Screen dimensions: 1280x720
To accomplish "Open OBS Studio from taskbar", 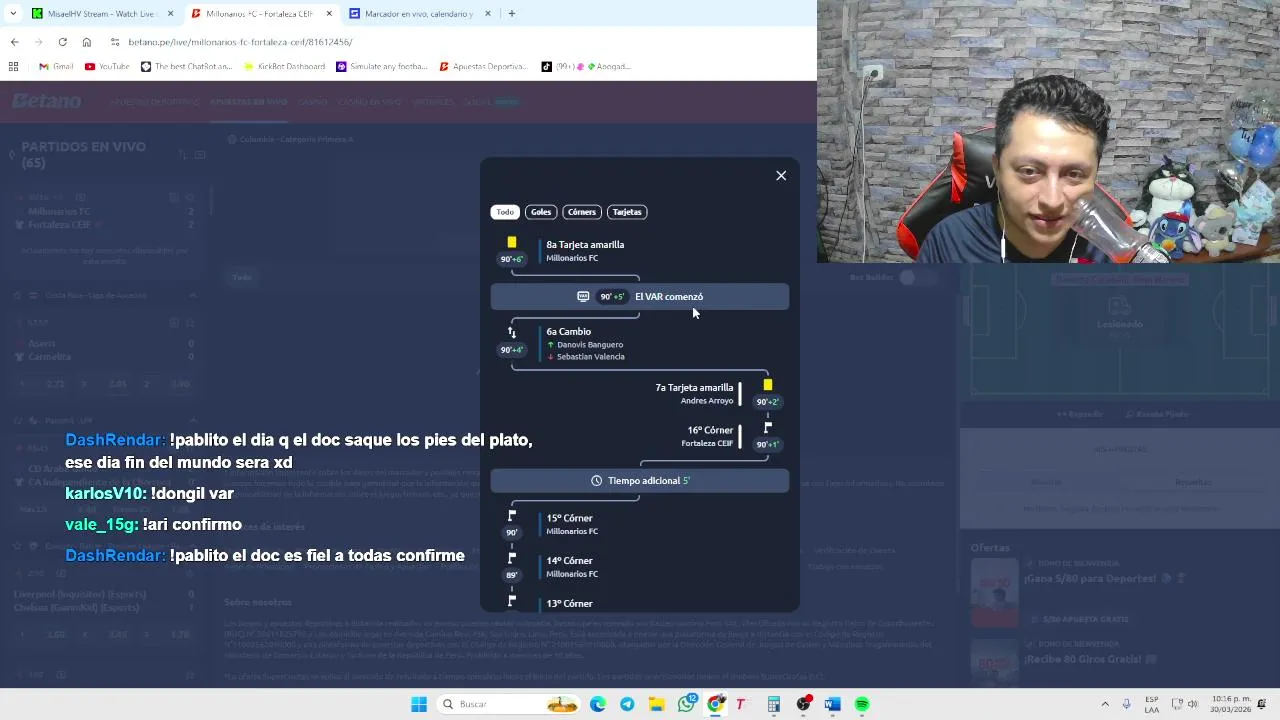I will (x=803, y=704).
